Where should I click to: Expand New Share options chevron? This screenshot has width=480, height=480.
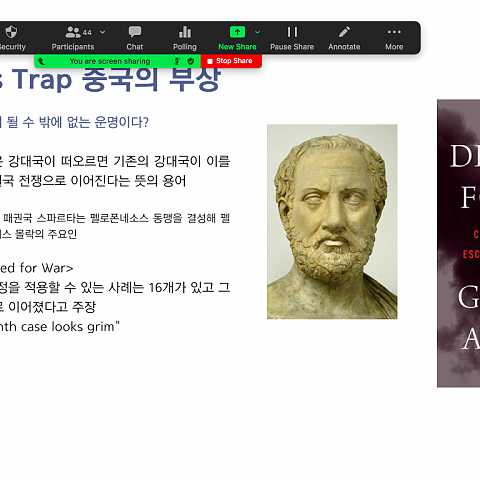tap(257, 32)
